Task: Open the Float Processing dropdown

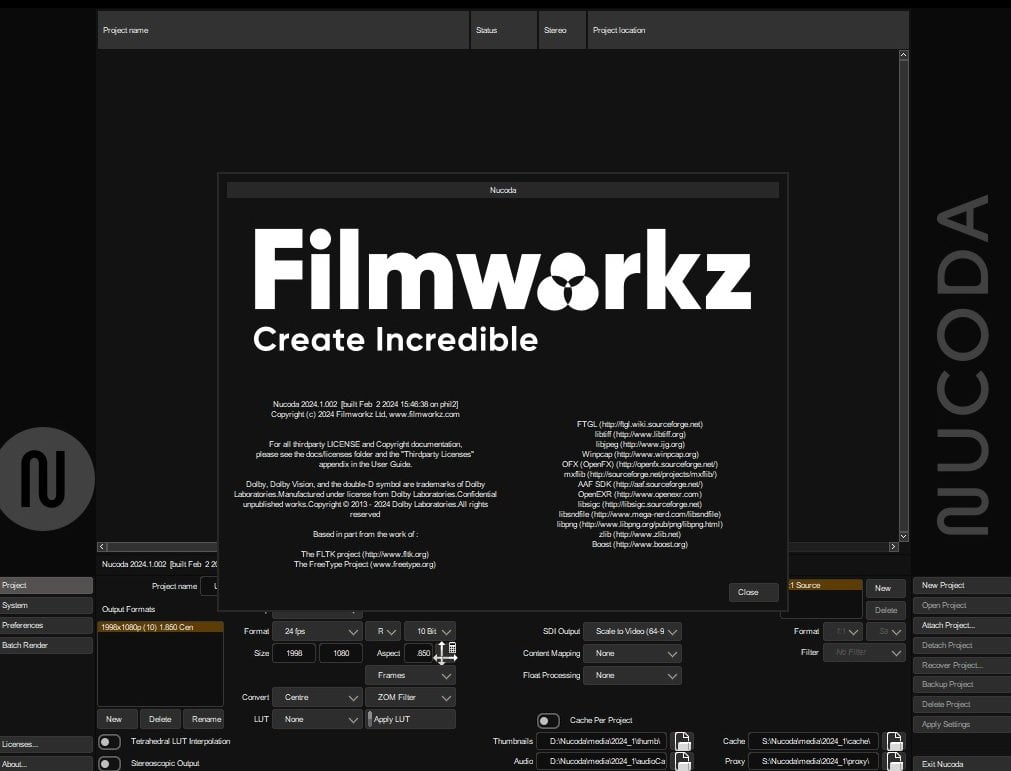Action: point(632,675)
